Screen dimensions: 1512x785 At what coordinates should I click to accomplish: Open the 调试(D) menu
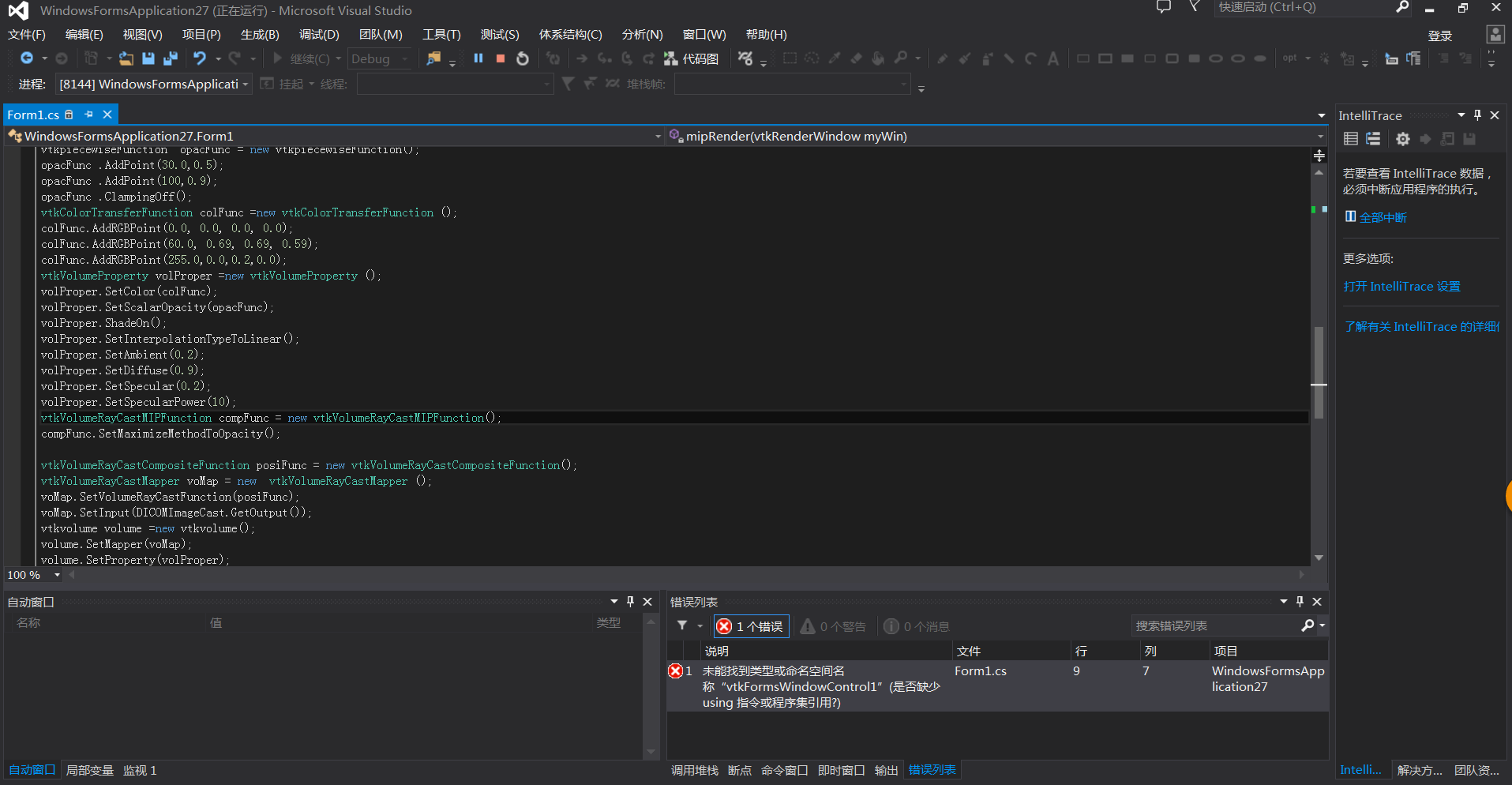click(319, 35)
